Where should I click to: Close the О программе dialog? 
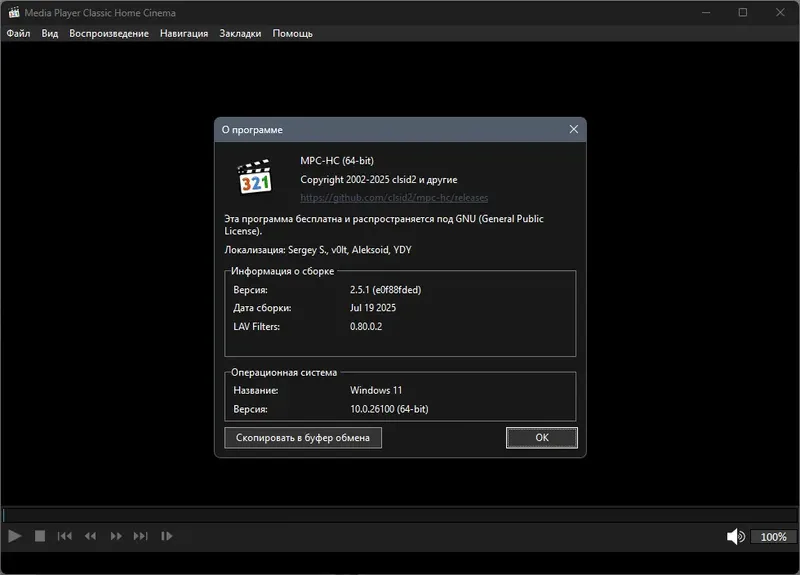click(573, 130)
